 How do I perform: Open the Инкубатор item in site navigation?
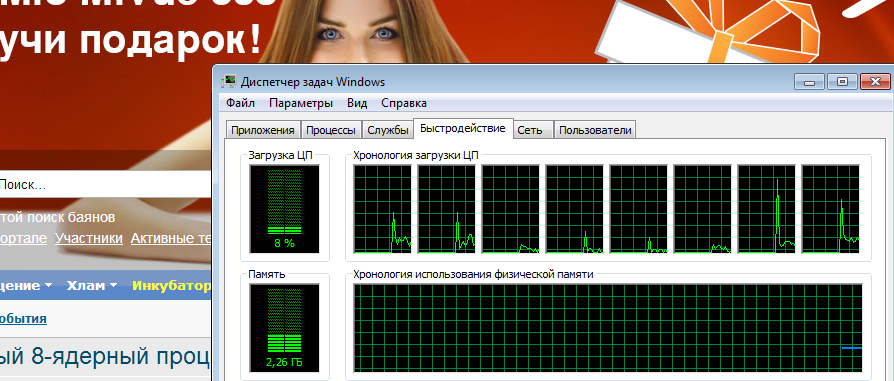click(172, 285)
